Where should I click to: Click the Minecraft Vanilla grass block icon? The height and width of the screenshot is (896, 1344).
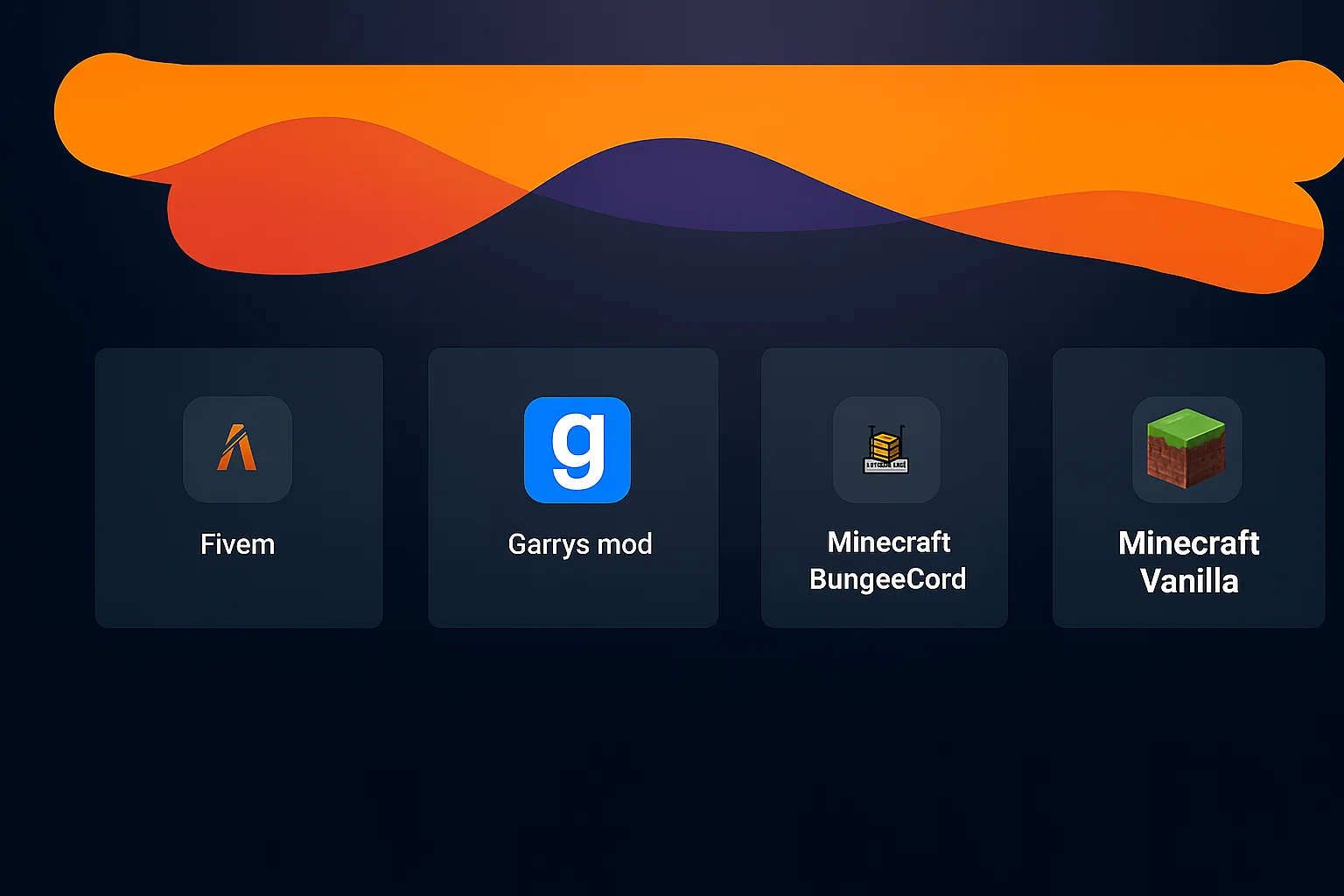(1187, 450)
